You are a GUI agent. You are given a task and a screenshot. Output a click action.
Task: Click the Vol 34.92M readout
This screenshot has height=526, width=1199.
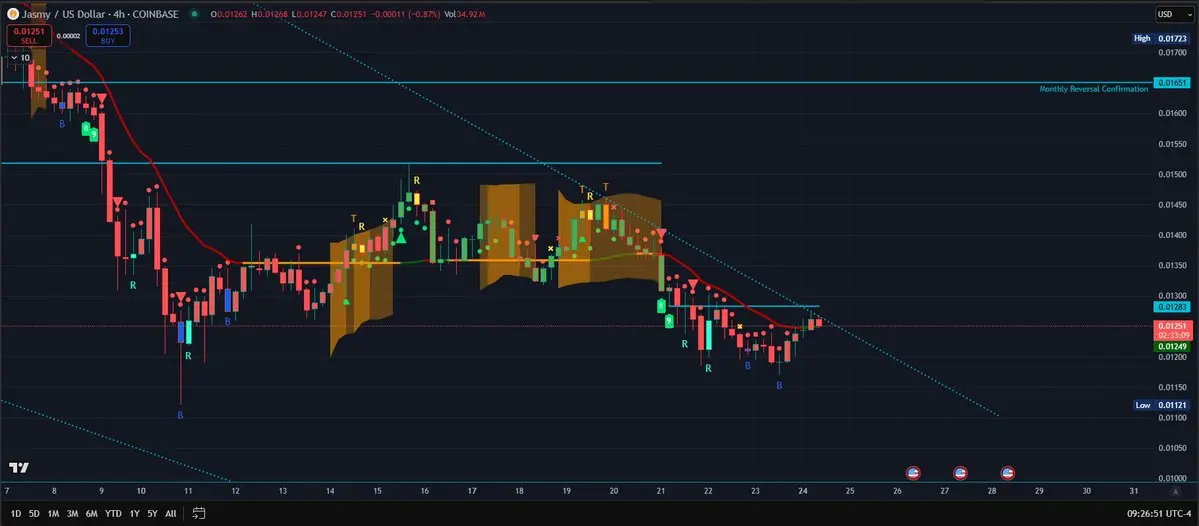464,15
